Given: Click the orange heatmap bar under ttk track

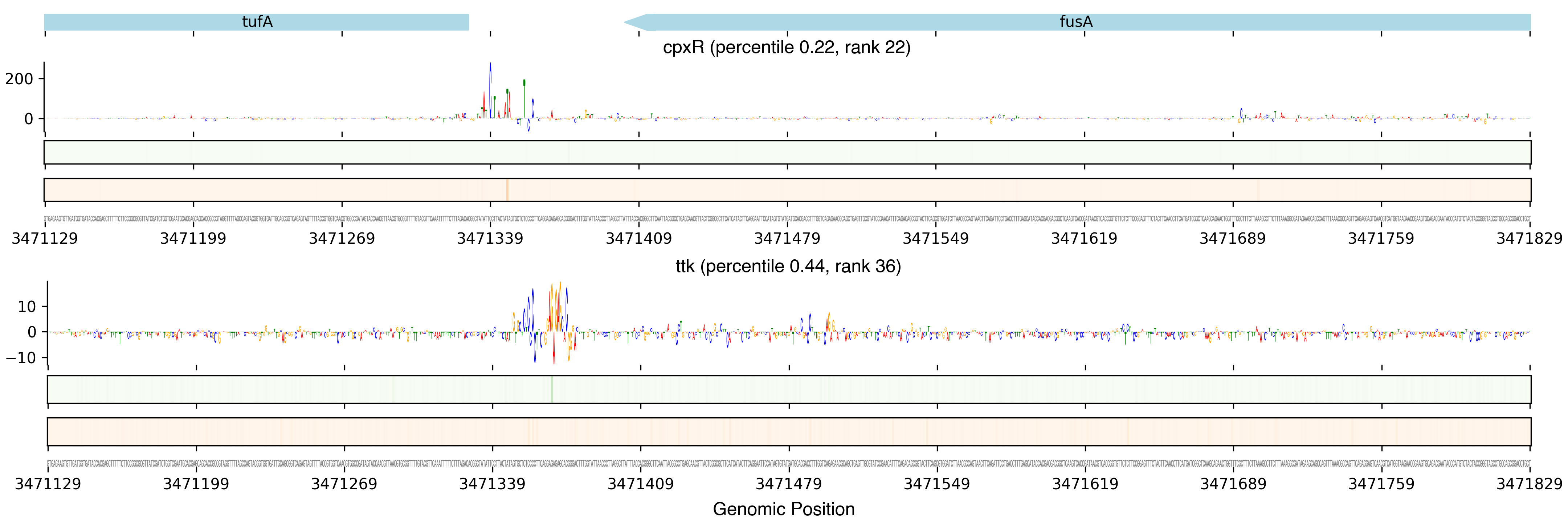Looking at the screenshot, I should click(x=788, y=432).
